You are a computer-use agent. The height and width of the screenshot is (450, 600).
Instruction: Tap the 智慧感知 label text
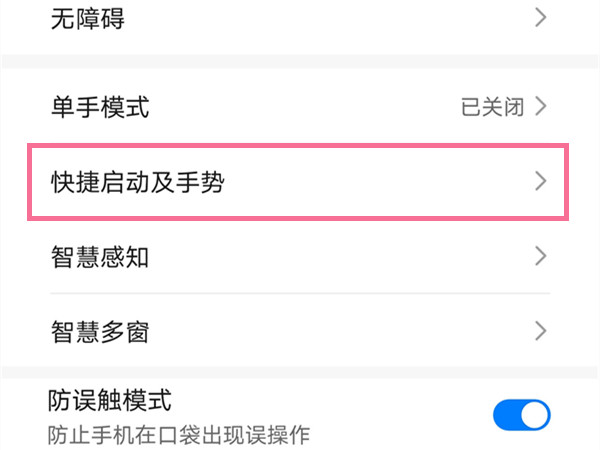[x=100, y=256]
